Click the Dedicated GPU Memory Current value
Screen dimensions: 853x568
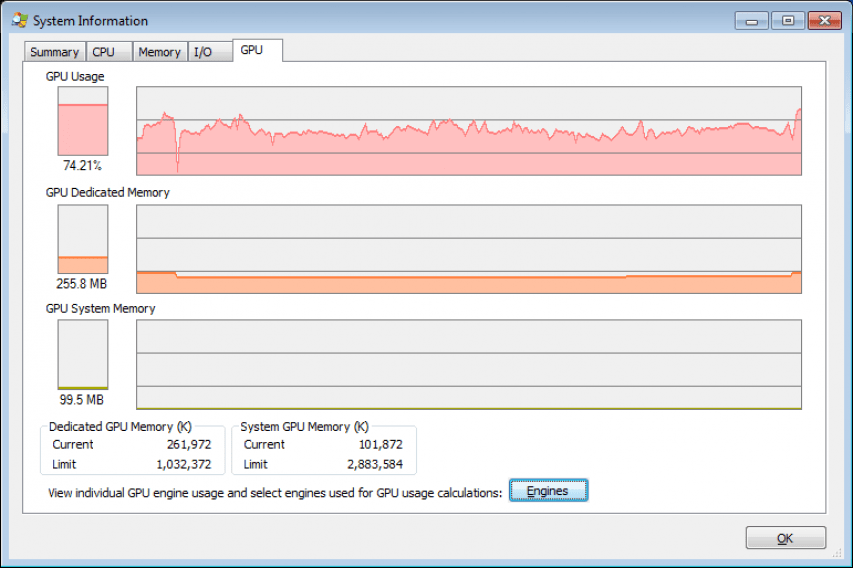tap(189, 444)
